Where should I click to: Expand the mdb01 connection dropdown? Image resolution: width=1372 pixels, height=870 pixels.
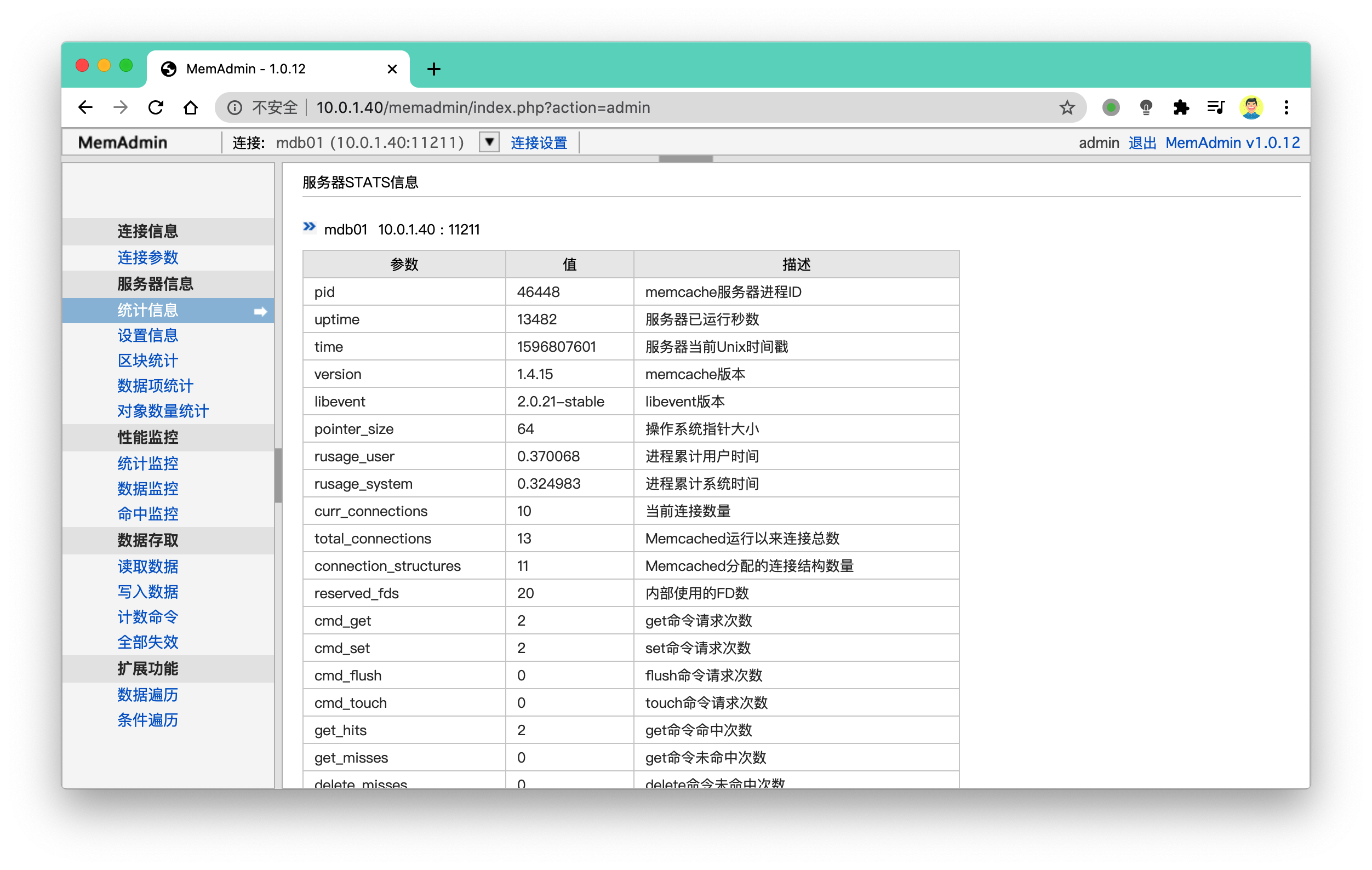click(x=489, y=142)
